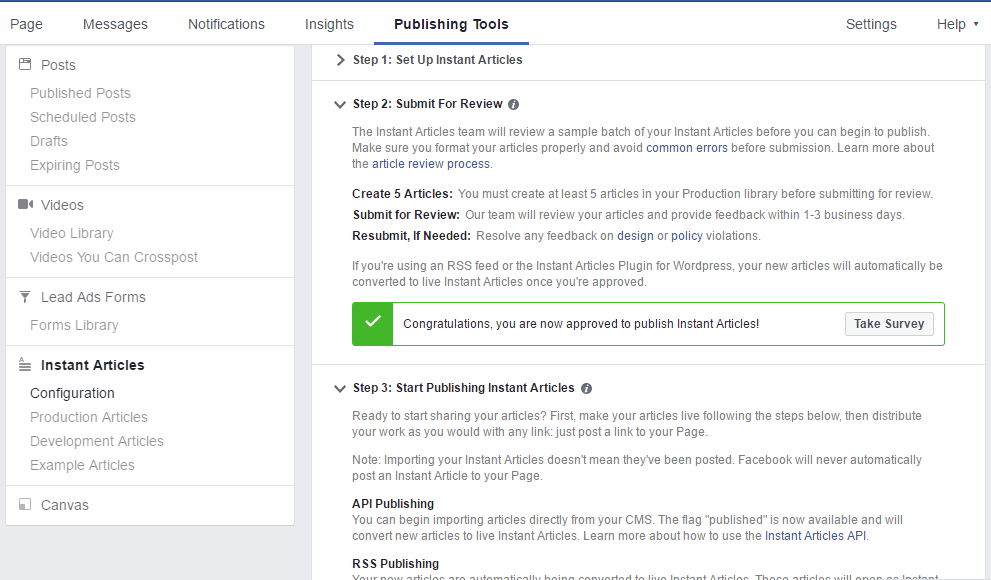This screenshot has height=580, width=991.
Task: Click the Take Survey button
Action: 889,323
